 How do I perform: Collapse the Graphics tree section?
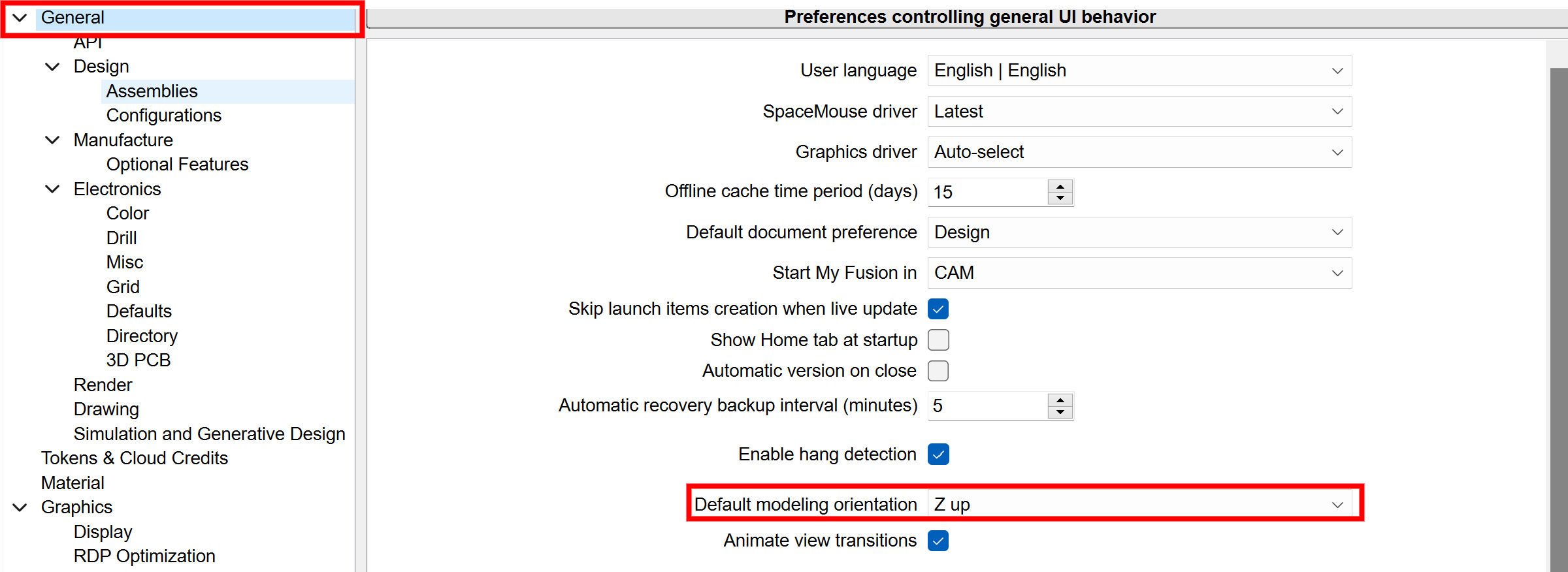[x=20, y=507]
